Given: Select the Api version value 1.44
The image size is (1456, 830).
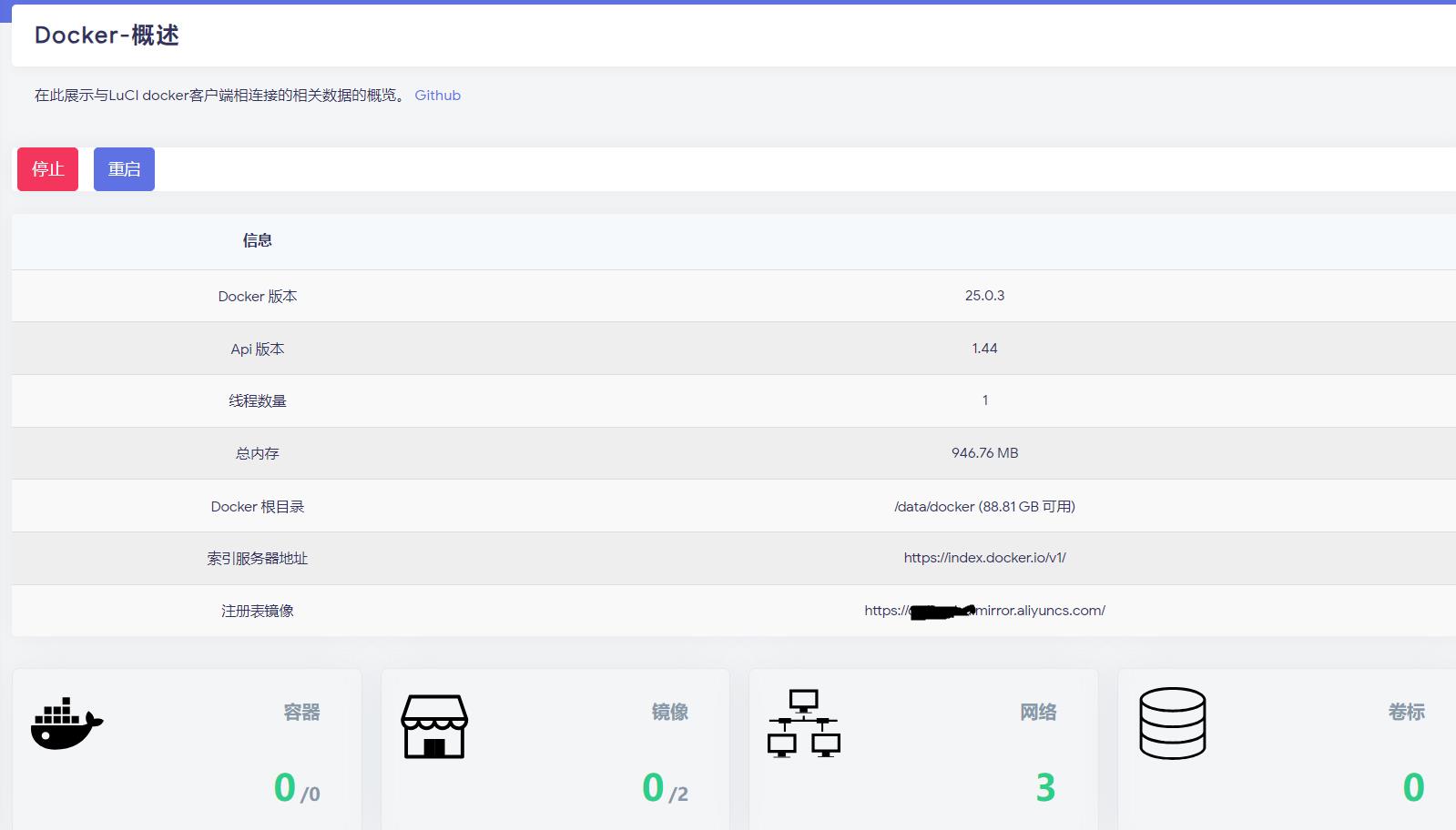Looking at the screenshot, I should [x=984, y=349].
